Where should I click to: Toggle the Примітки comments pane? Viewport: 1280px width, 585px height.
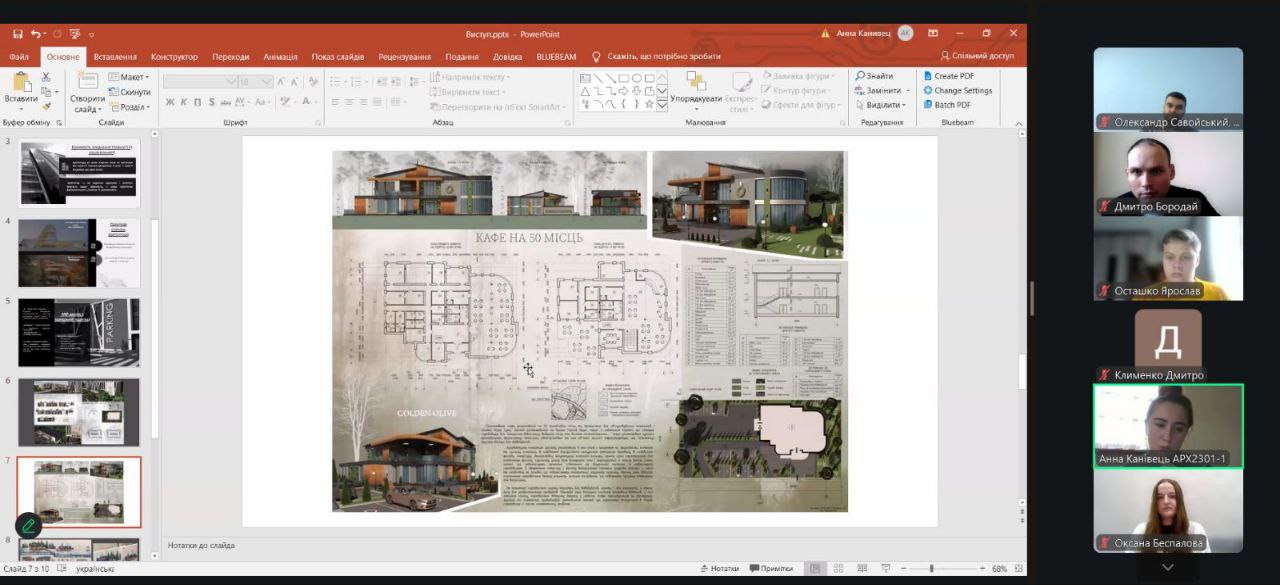click(770, 569)
